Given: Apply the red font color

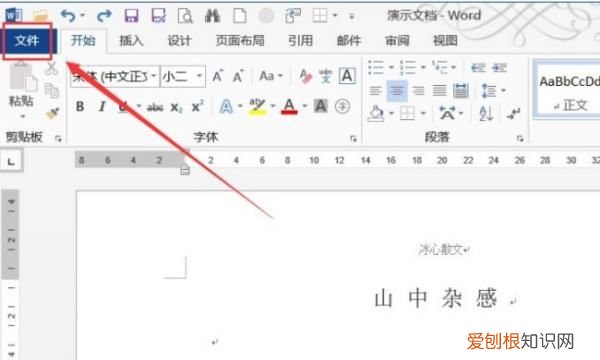Looking at the screenshot, I should pos(289,106).
